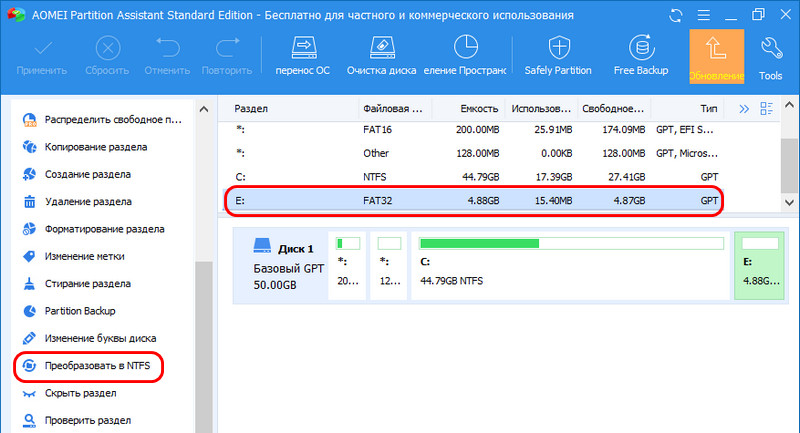
Task: Select the E: FAT32 partition row
Action: coord(475,200)
